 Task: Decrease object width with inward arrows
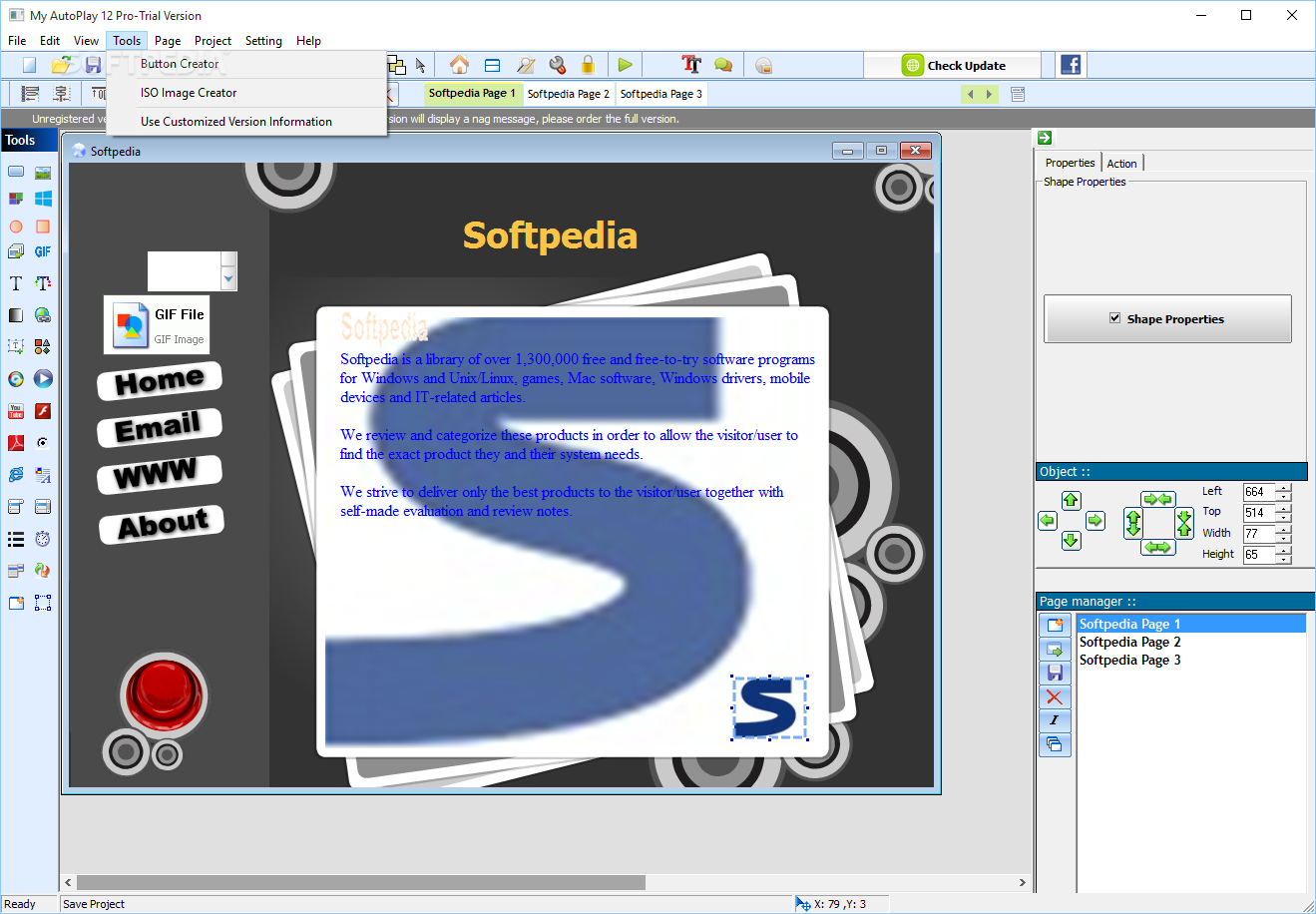[x=1157, y=499]
